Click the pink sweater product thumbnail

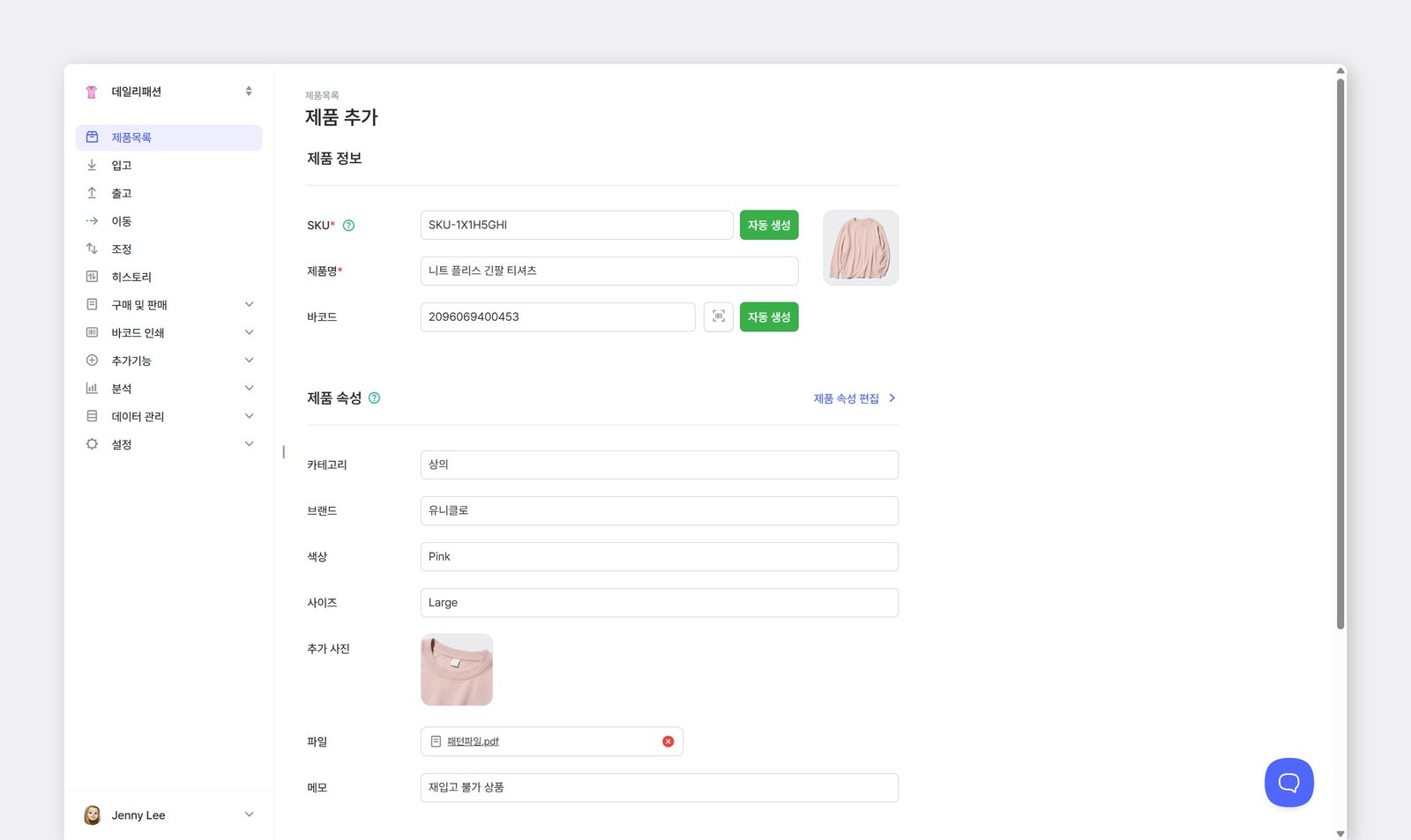coord(861,248)
